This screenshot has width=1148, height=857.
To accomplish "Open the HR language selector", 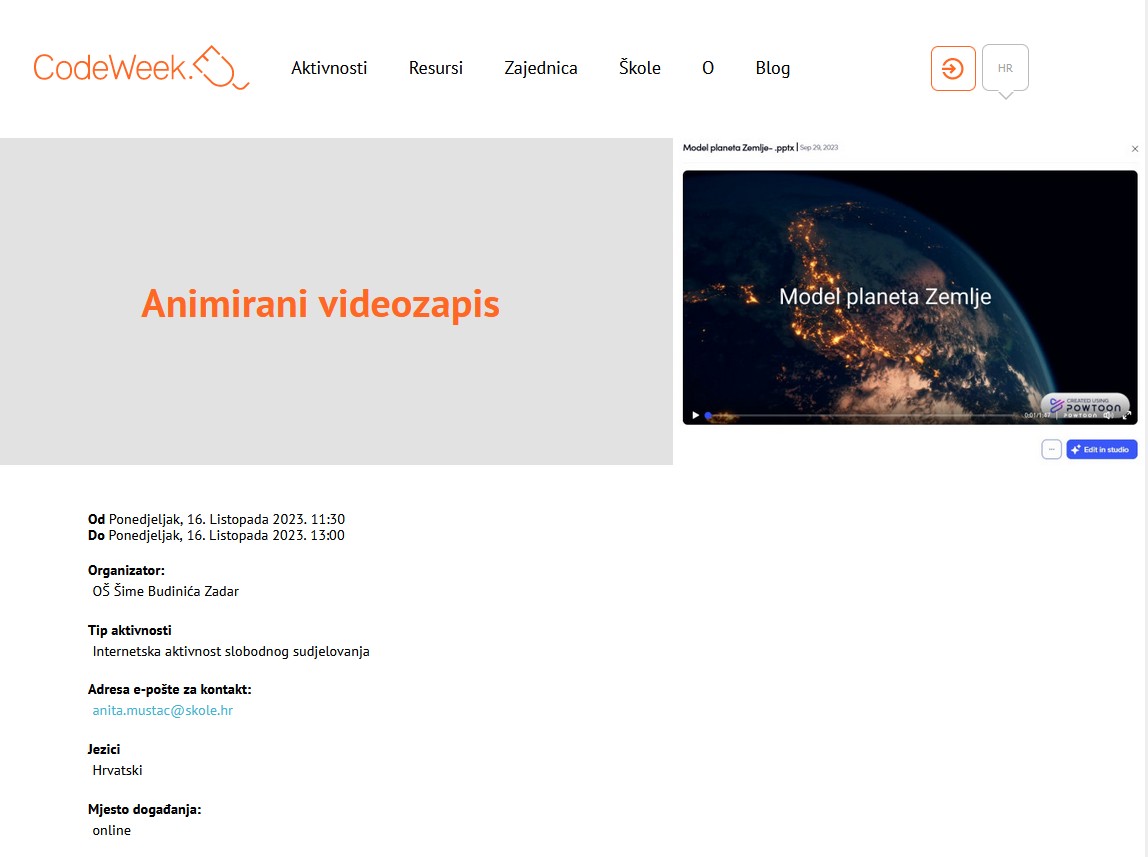I will coord(1005,68).
